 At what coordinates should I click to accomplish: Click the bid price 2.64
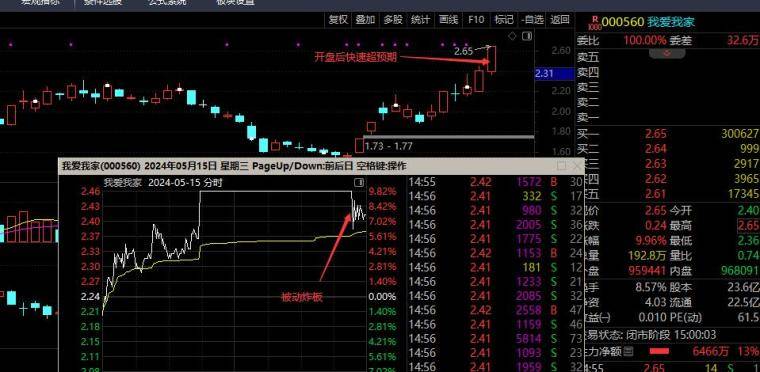[x=656, y=148]
